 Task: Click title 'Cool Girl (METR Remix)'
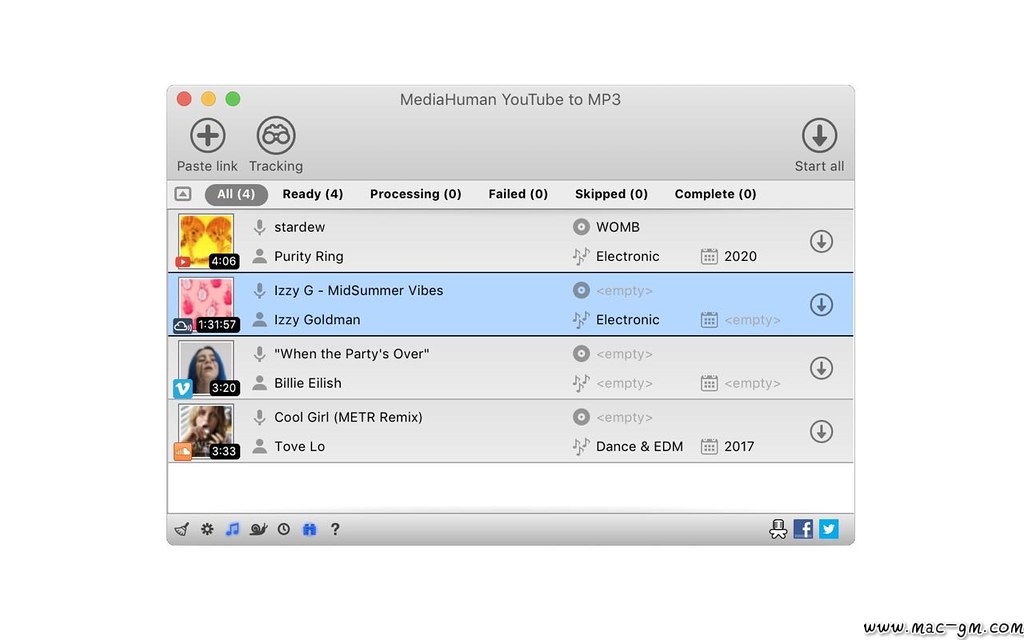[x=348, y=417]
